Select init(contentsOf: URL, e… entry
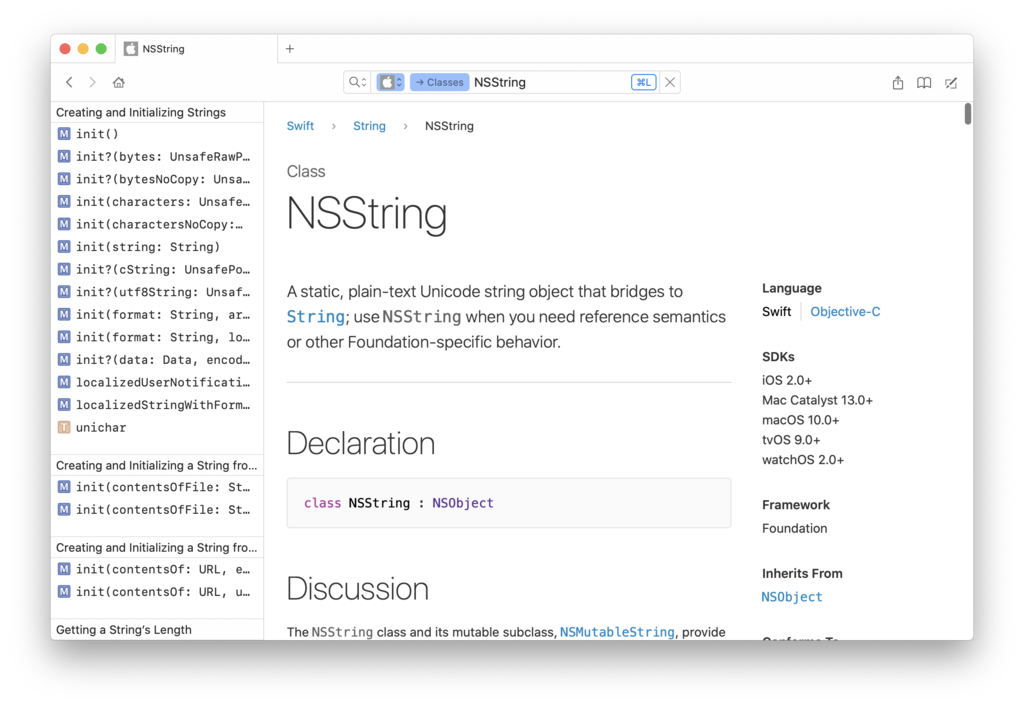 click(157, 569)
